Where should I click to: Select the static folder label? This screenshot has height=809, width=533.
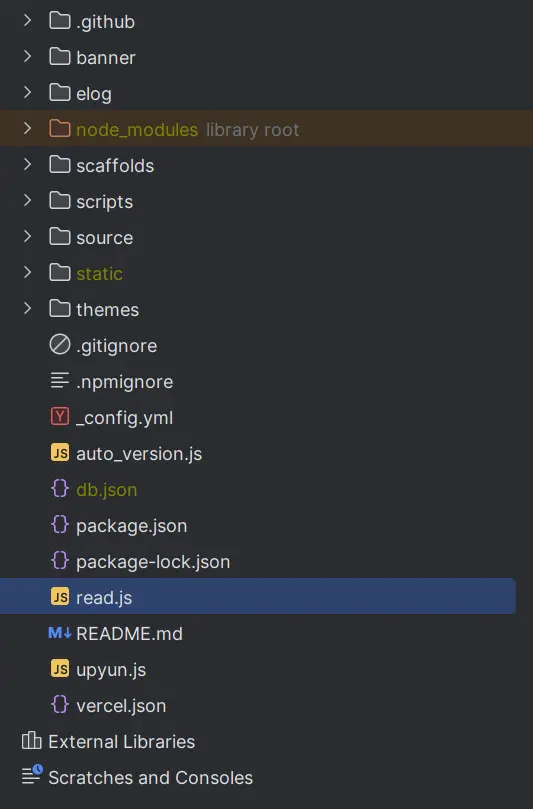tap(100, 273)
